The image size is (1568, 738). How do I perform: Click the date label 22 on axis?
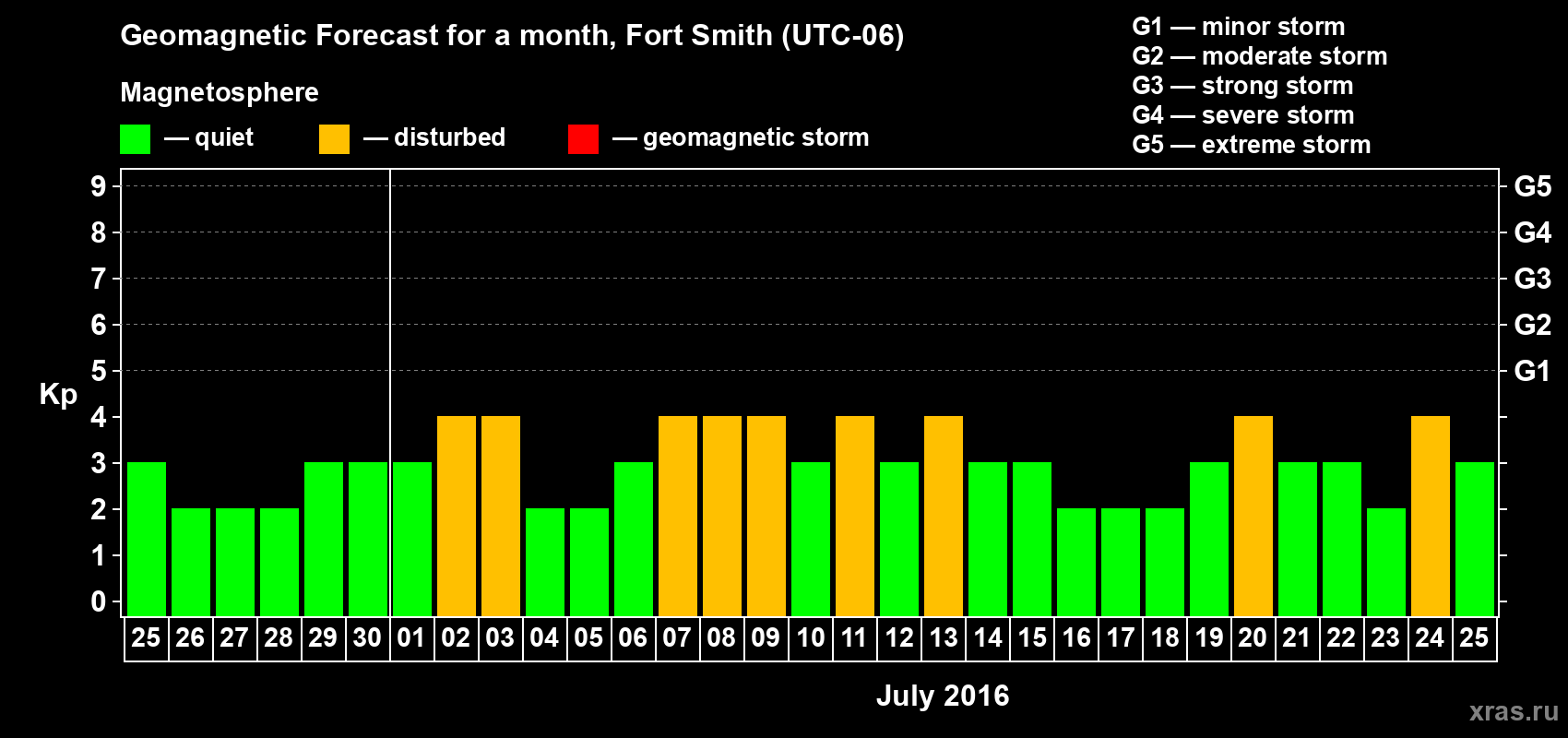click(1341, 637)
